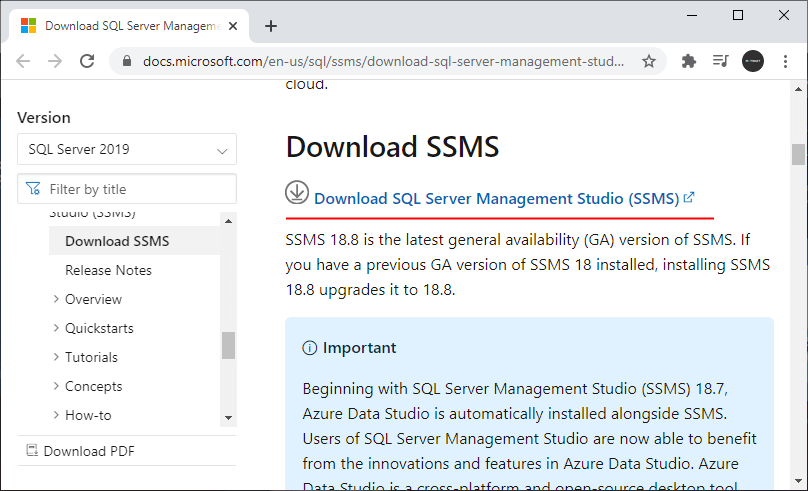Bookmark this page with star icon
Viewport: 808px width, 491px height.
tap(649, 61)
